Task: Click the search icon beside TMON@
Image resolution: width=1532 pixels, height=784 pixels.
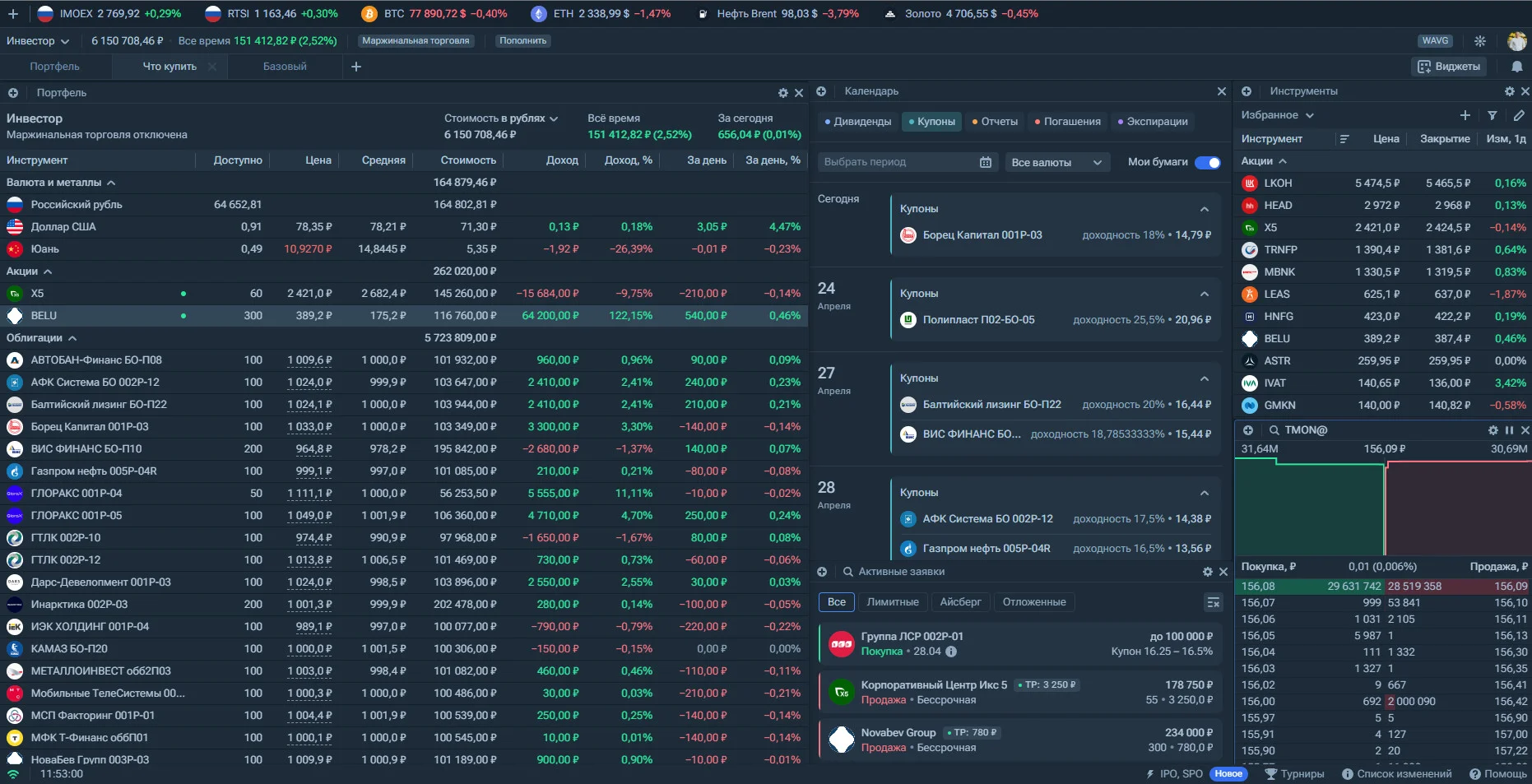Action: [1274, 430]
